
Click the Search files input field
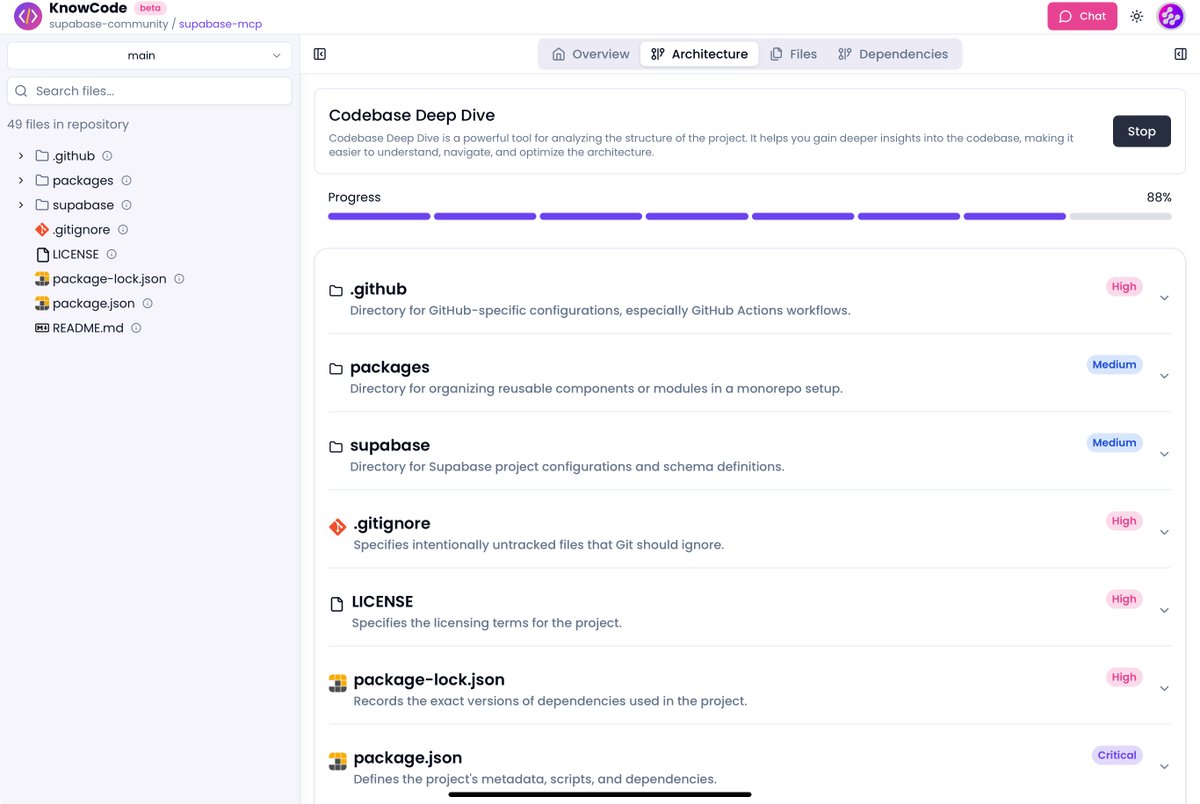(150, 91)
